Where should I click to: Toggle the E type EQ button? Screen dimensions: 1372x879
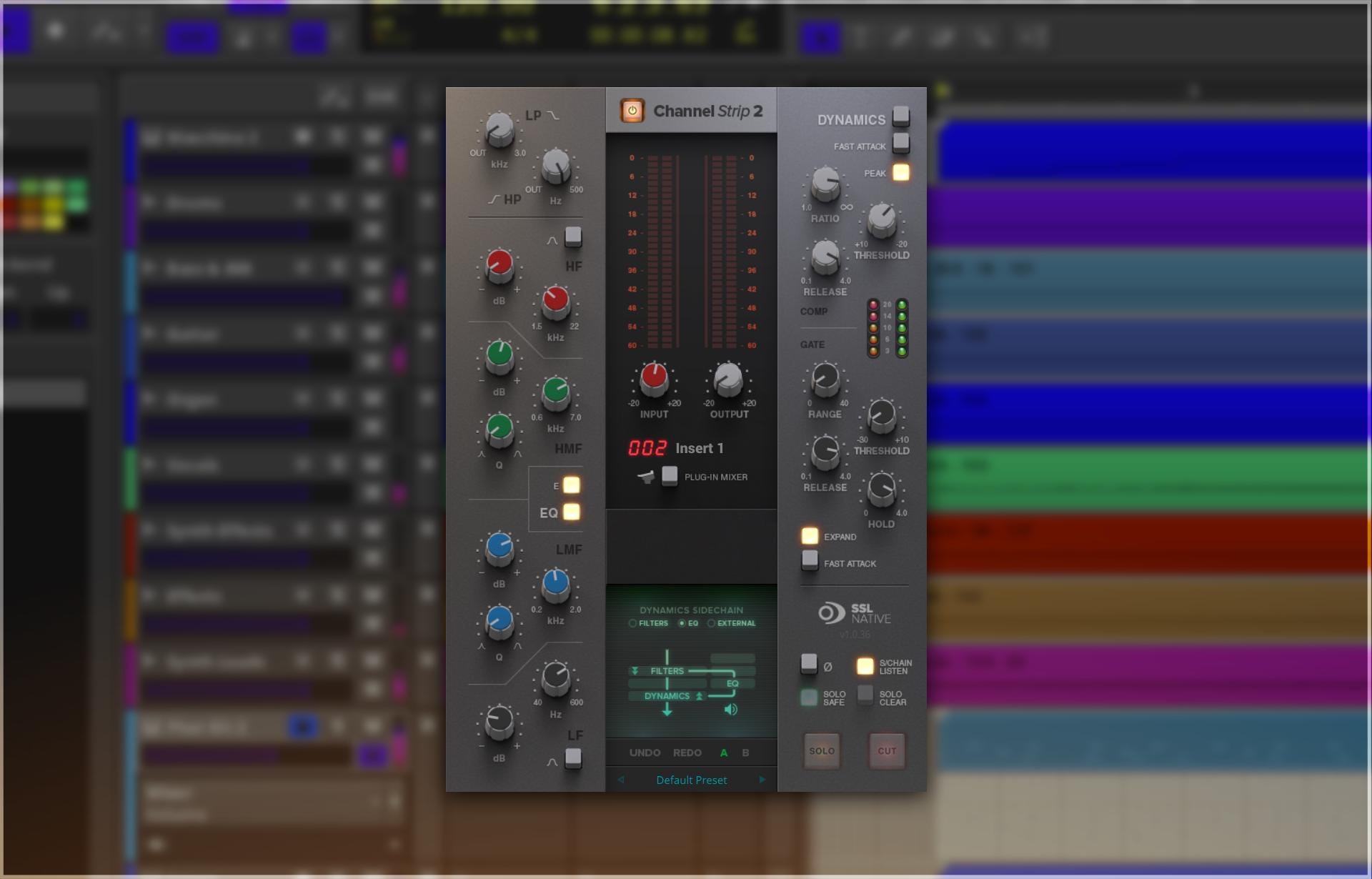tap(571, 485)
